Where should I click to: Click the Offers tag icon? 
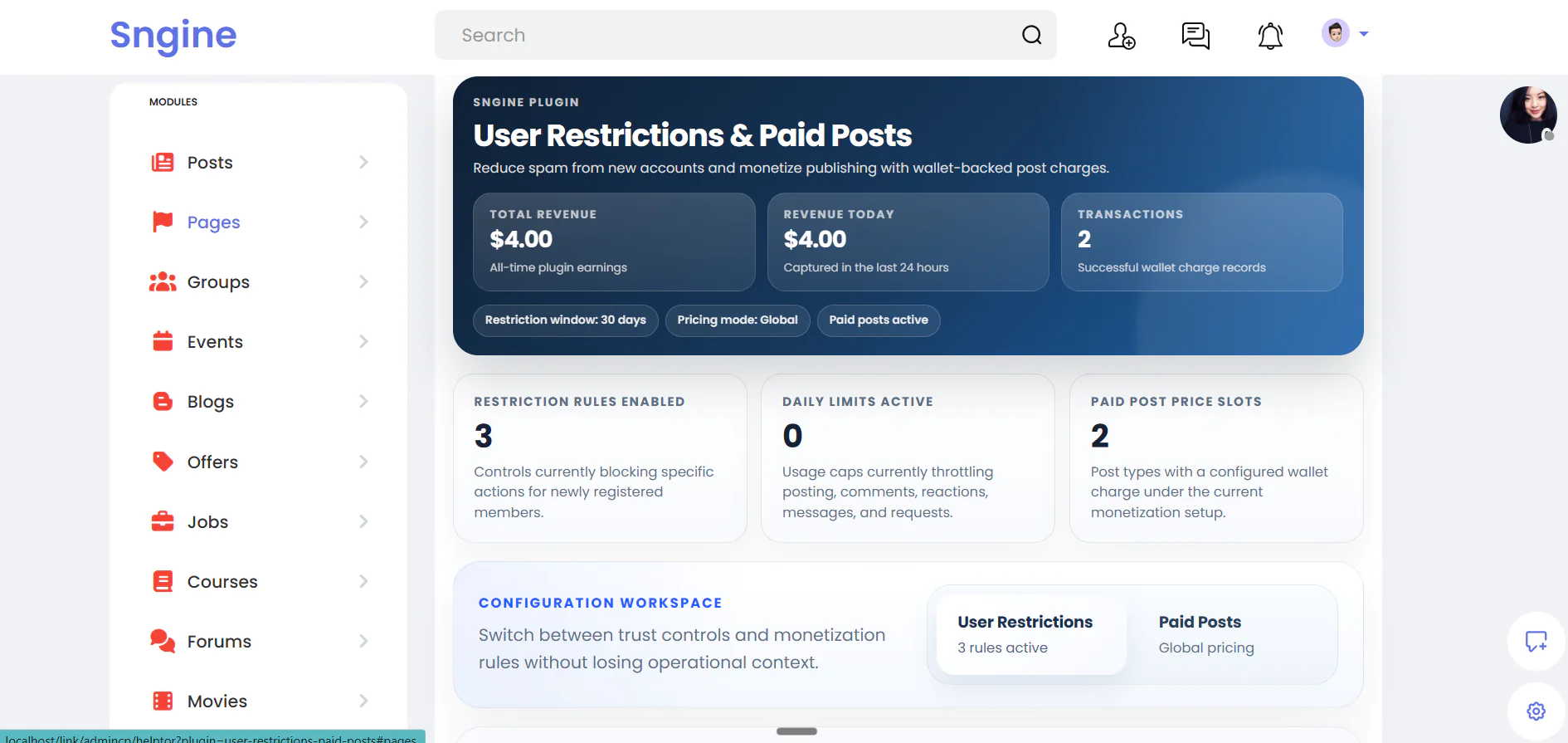point(163,462)
